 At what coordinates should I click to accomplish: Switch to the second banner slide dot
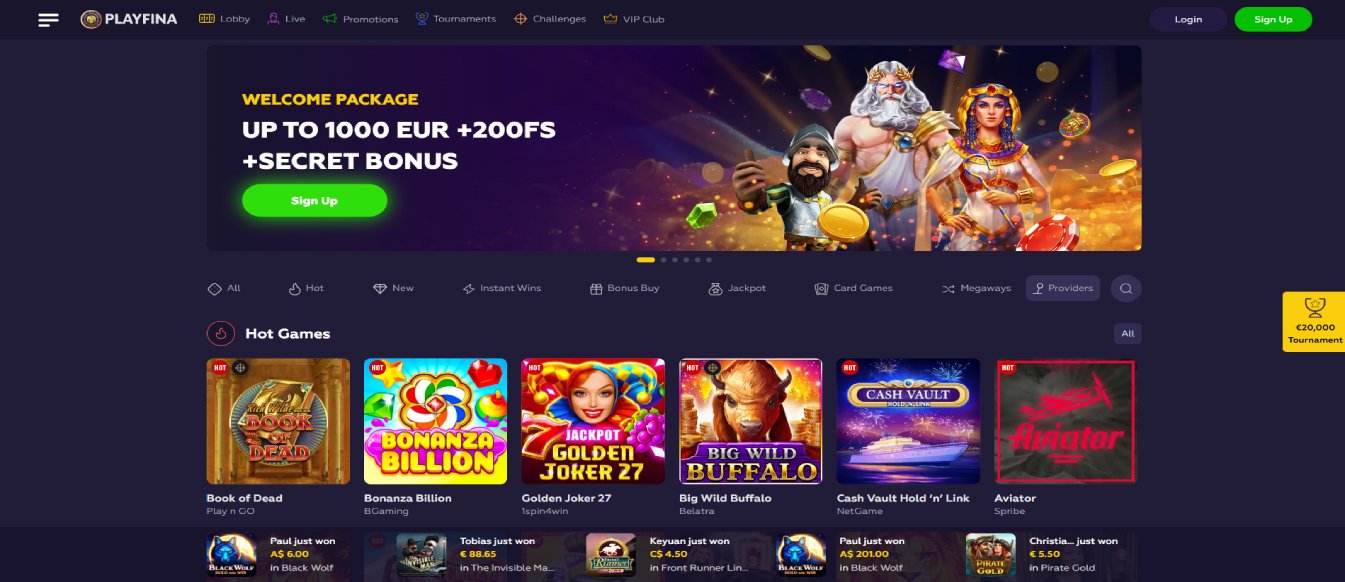(663, 259)
